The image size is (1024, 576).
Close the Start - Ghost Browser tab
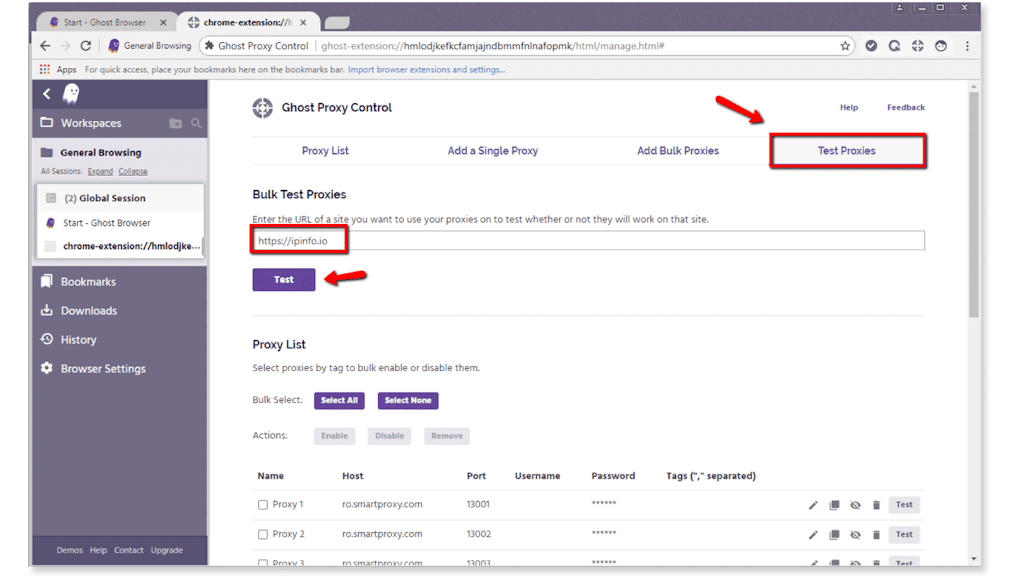point(163,22)
